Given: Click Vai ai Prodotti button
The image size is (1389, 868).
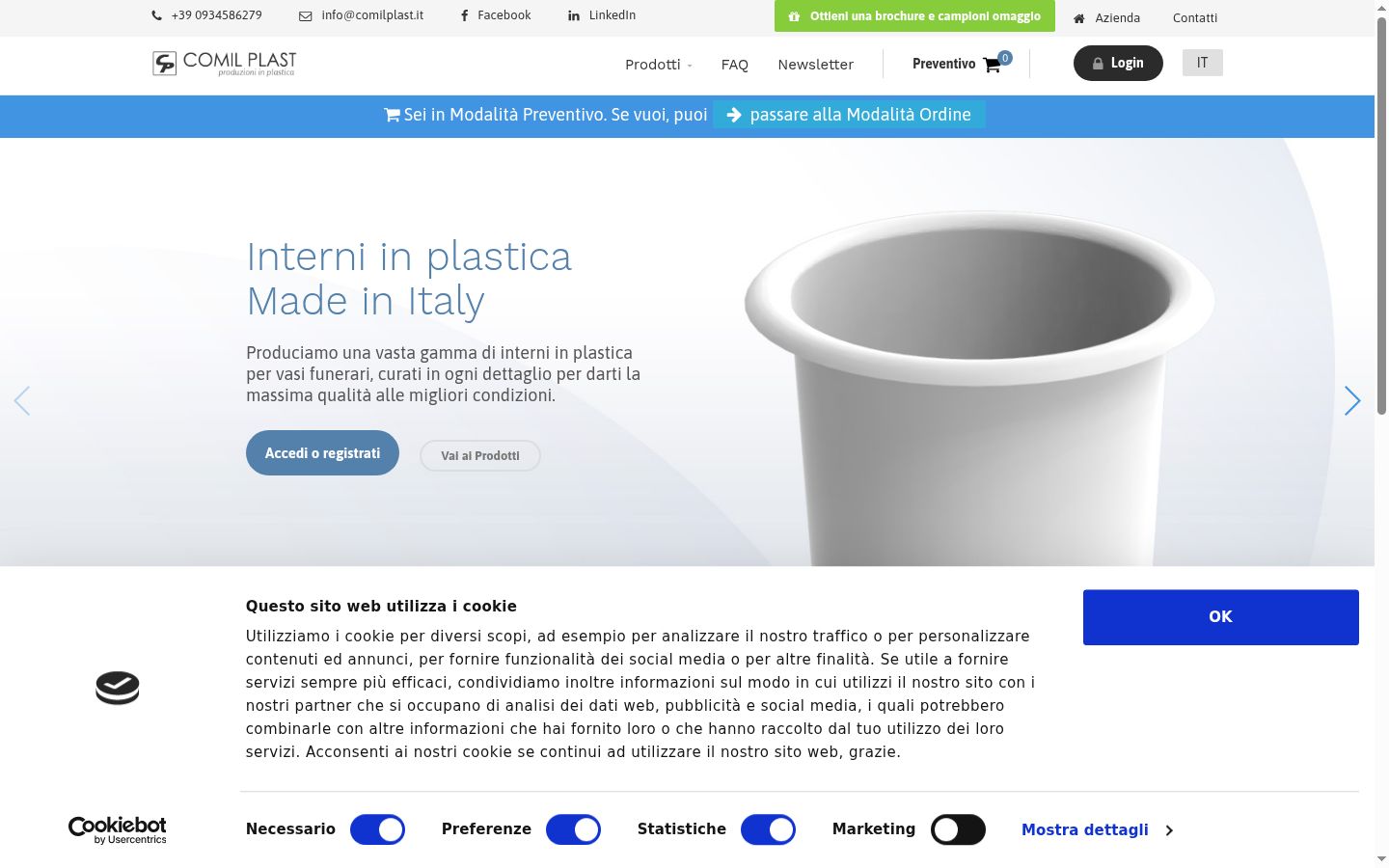Looking at the screenshot, I should pyautogui.click(x=480, y=456).
